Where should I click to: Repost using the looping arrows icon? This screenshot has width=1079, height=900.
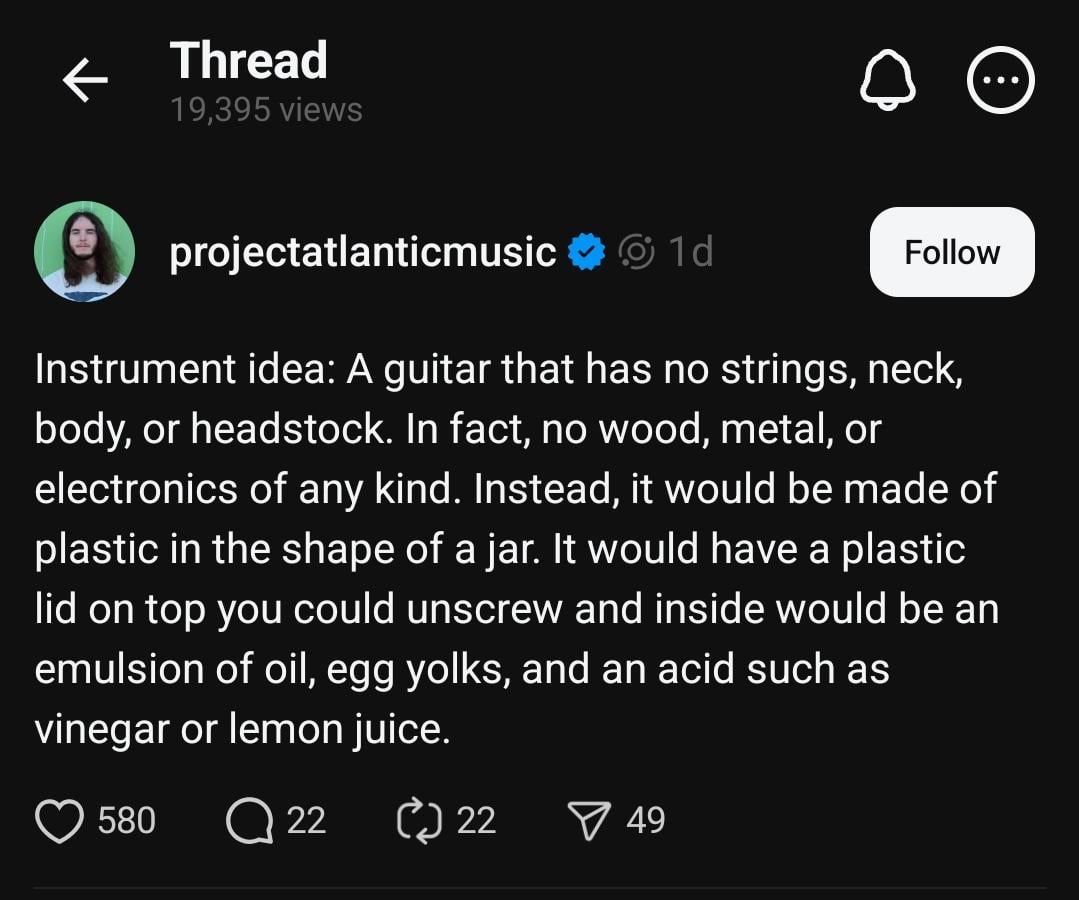pyautogui.click(x=418, y=821)
